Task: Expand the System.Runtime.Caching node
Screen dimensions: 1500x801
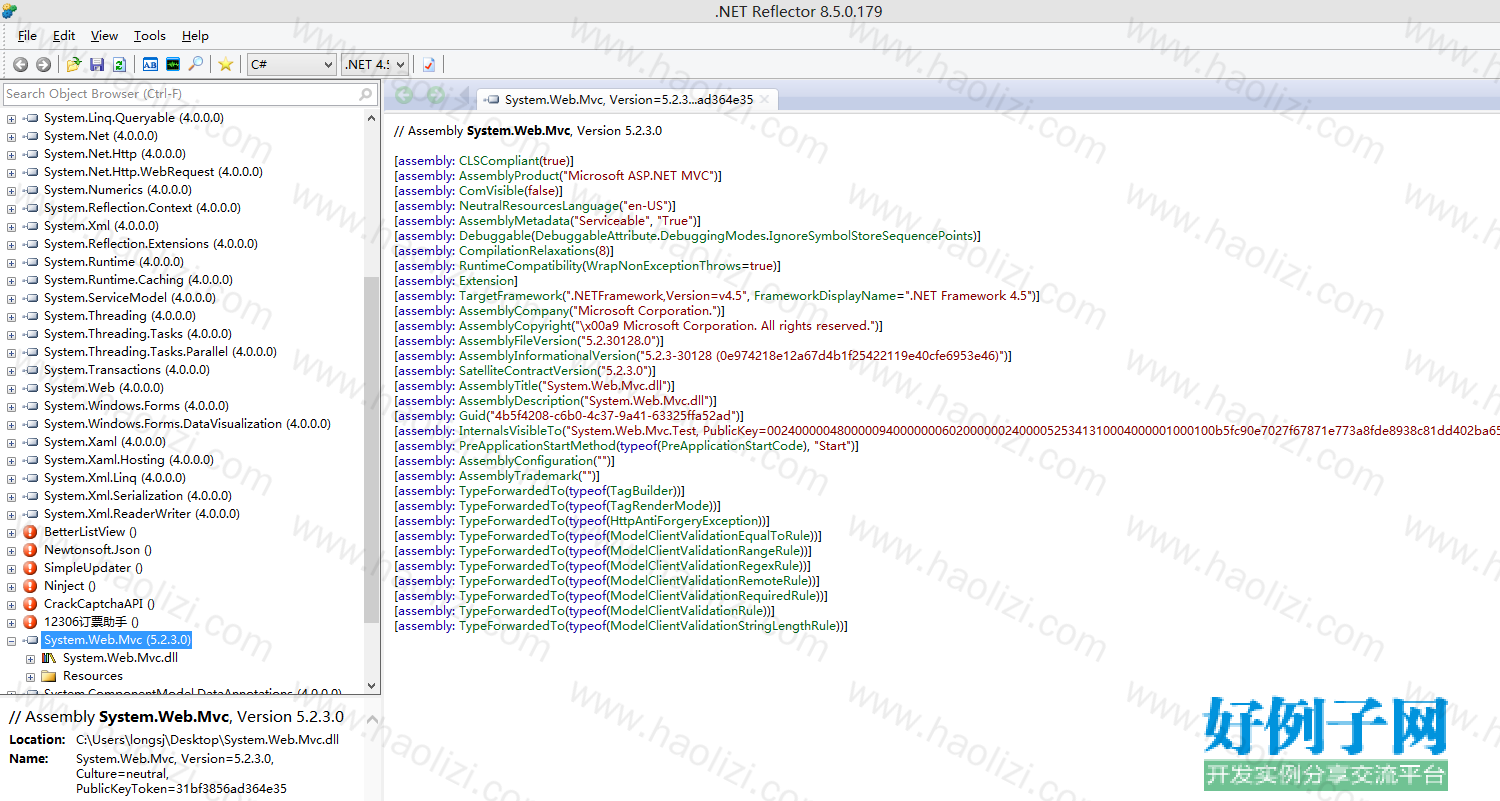Action: (x=12, y=280)
